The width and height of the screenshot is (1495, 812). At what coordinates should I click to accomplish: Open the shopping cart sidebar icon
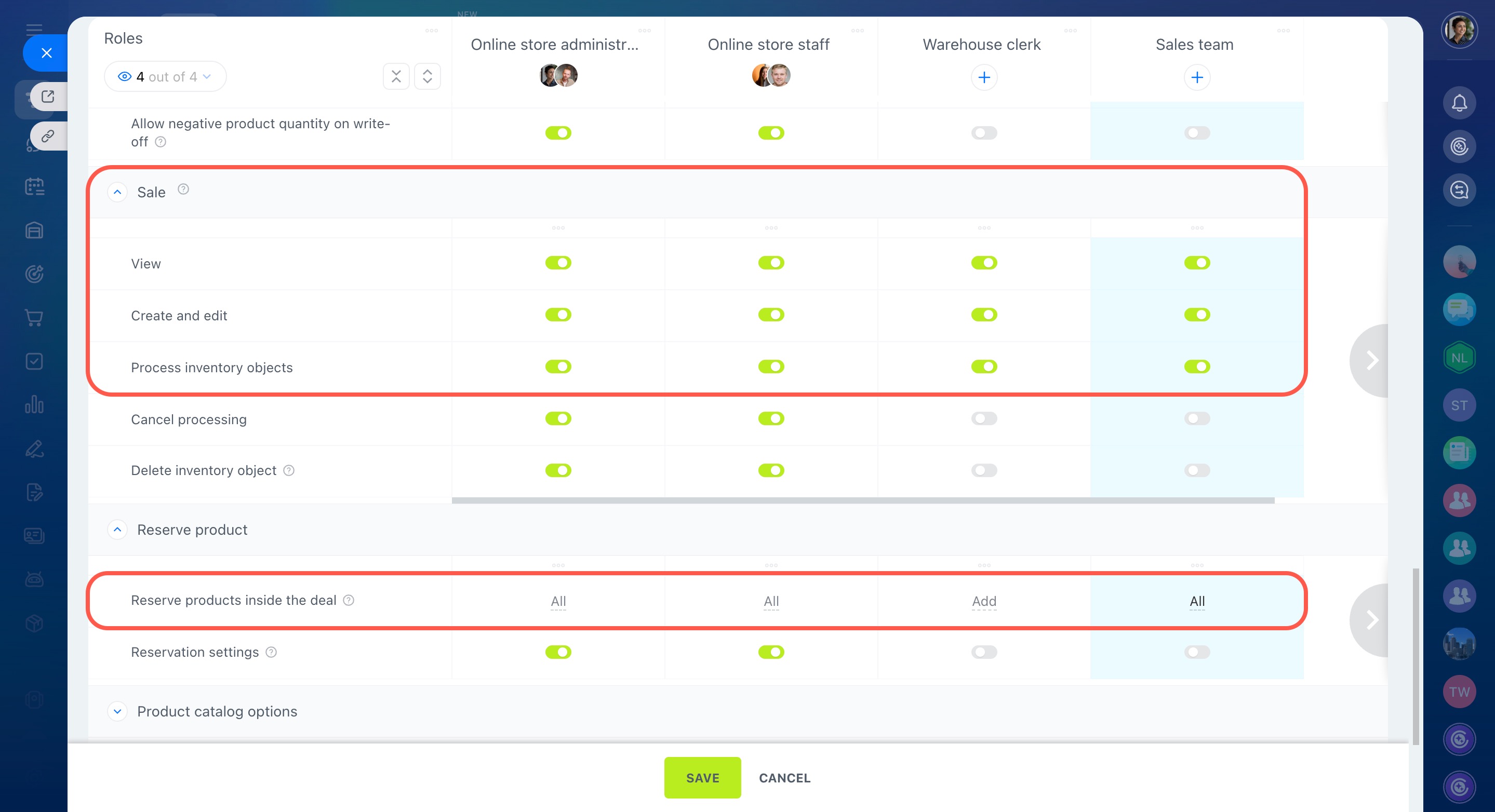(x=34, y=318)
